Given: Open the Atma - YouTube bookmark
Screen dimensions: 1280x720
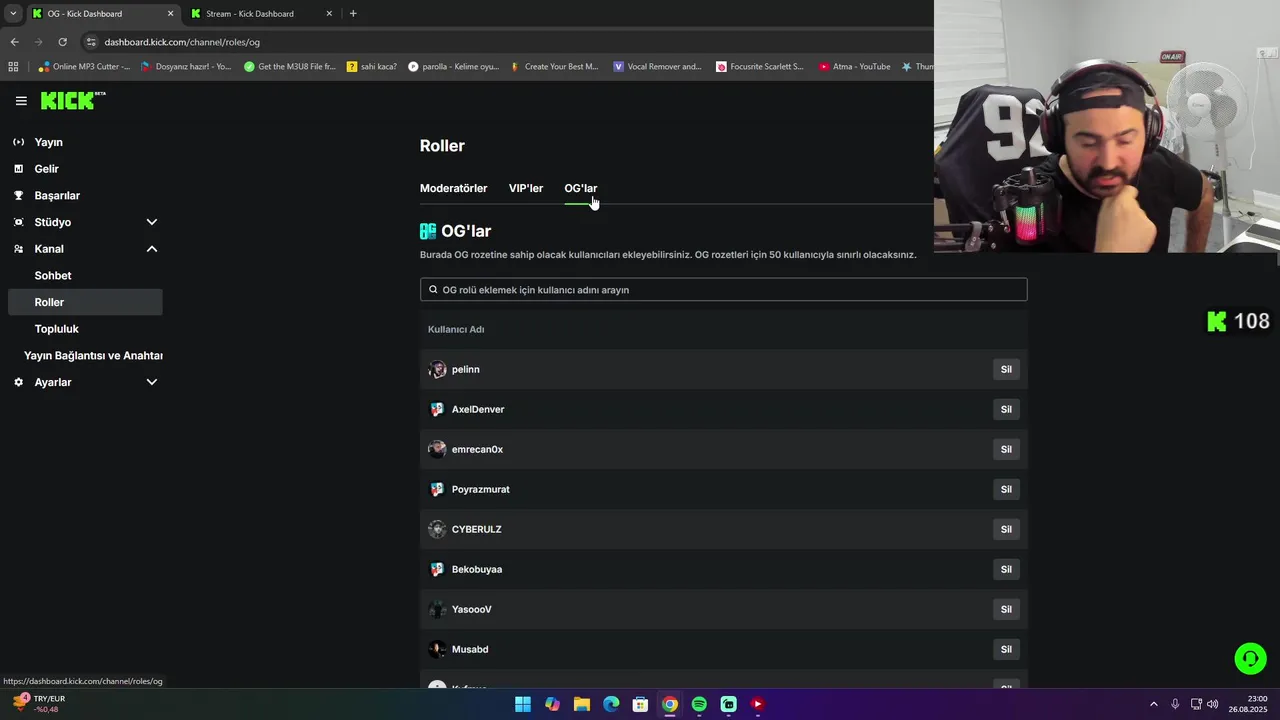Looking at the screenshot, I should pos(854,67).
